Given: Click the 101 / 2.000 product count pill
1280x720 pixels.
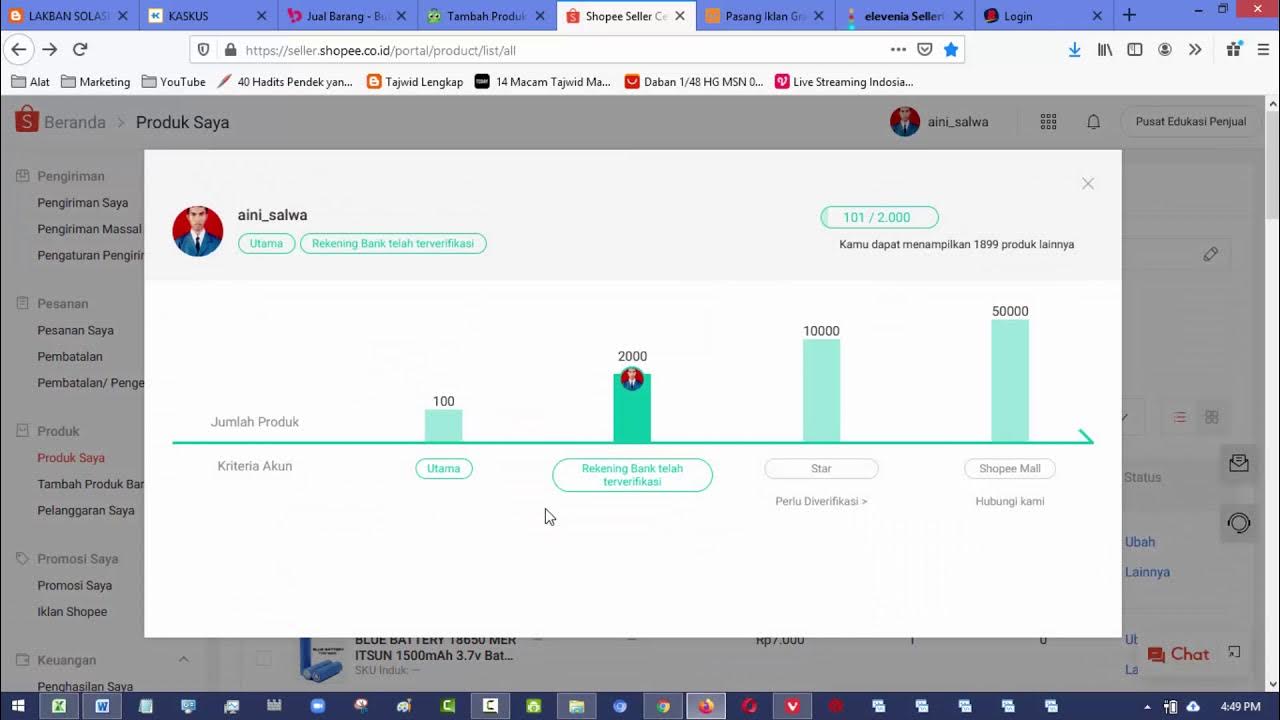Looking at the screenshot, I should (x=879, y=217).
